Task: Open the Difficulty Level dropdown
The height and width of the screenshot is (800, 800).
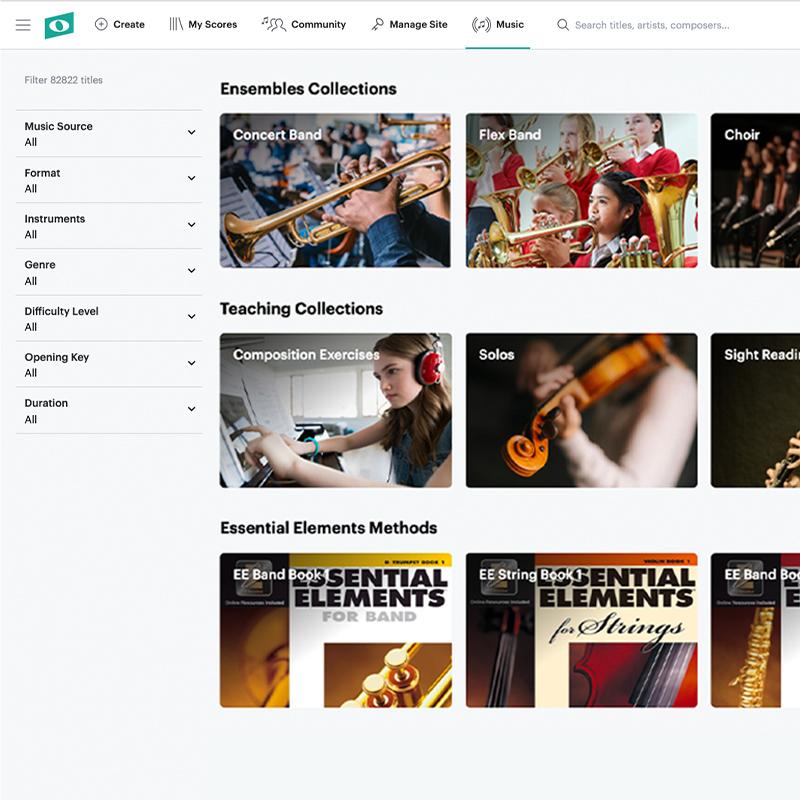Action: click(x=108, y=317)
